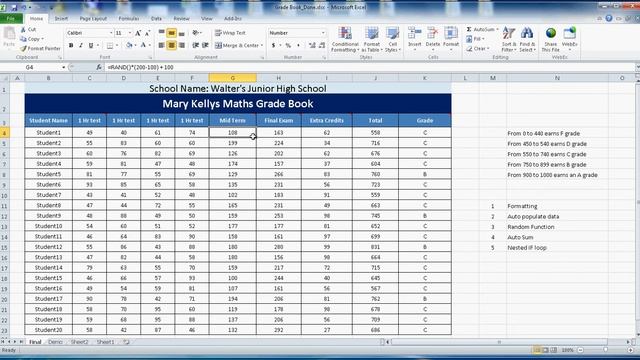Switch to the Insert ribbon tab
The image size is (640, 360).
pos(61,18)
